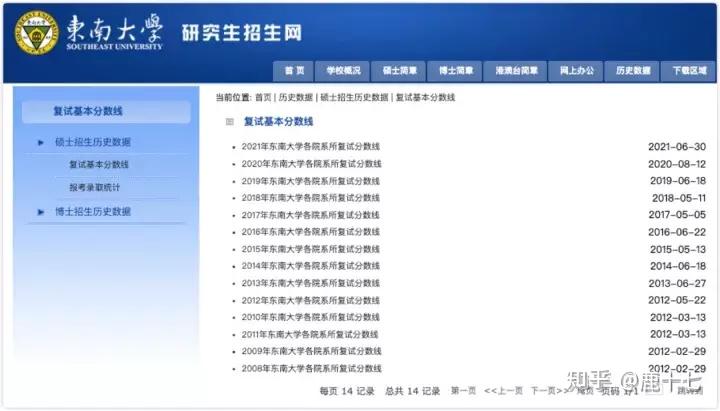Open 2010年东南大学各院系所复试分数线
The height and width of the screenshot is (411, 720).
pyautogui.click(x=311, y=317)
